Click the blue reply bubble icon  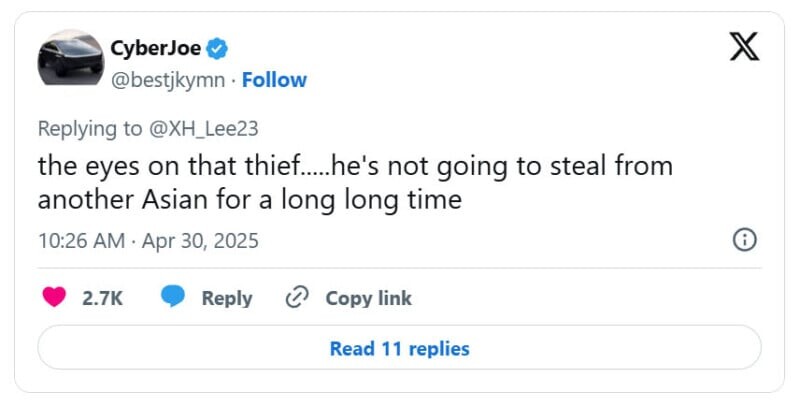pyautogui.click(x=173, y=297)
